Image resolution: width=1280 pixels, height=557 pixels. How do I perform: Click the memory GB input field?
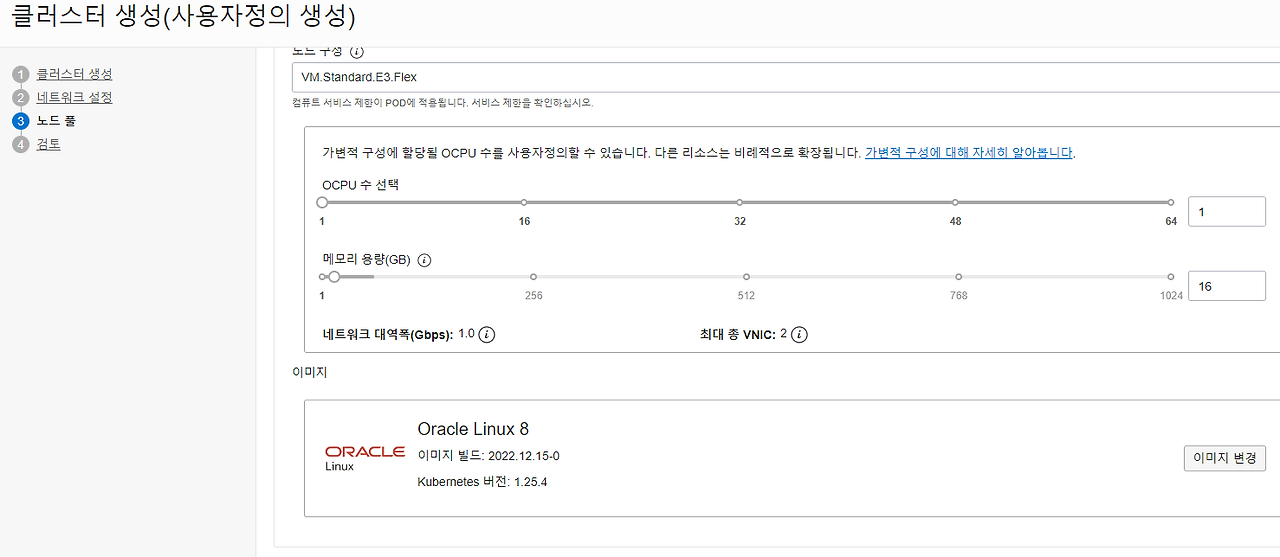[x=1227, y=286]
